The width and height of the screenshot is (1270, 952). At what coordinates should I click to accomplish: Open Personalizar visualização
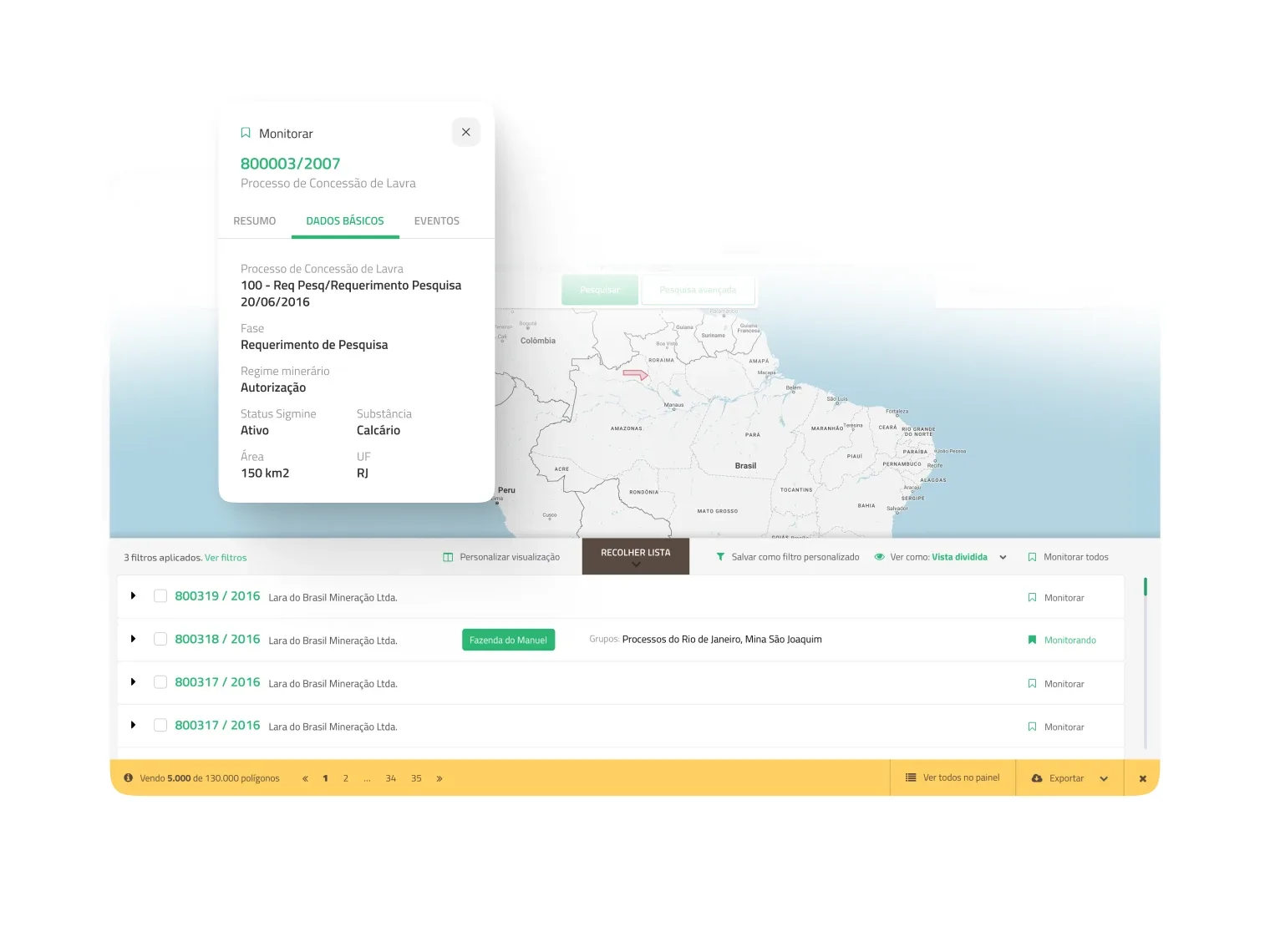[x=510, y=557]
